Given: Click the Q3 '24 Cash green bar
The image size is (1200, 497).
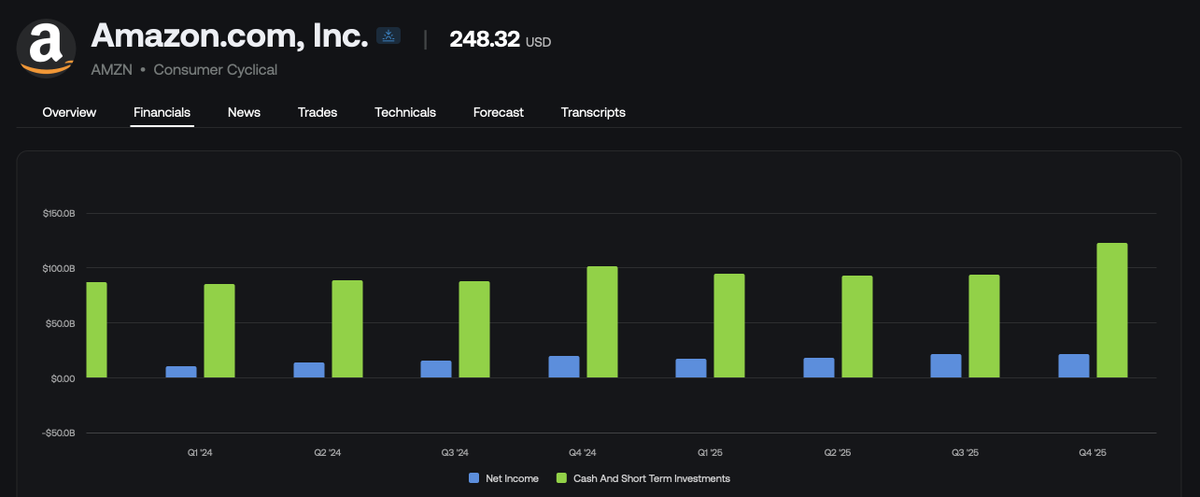Looking at the screenshot, I should tap(474, 329).
